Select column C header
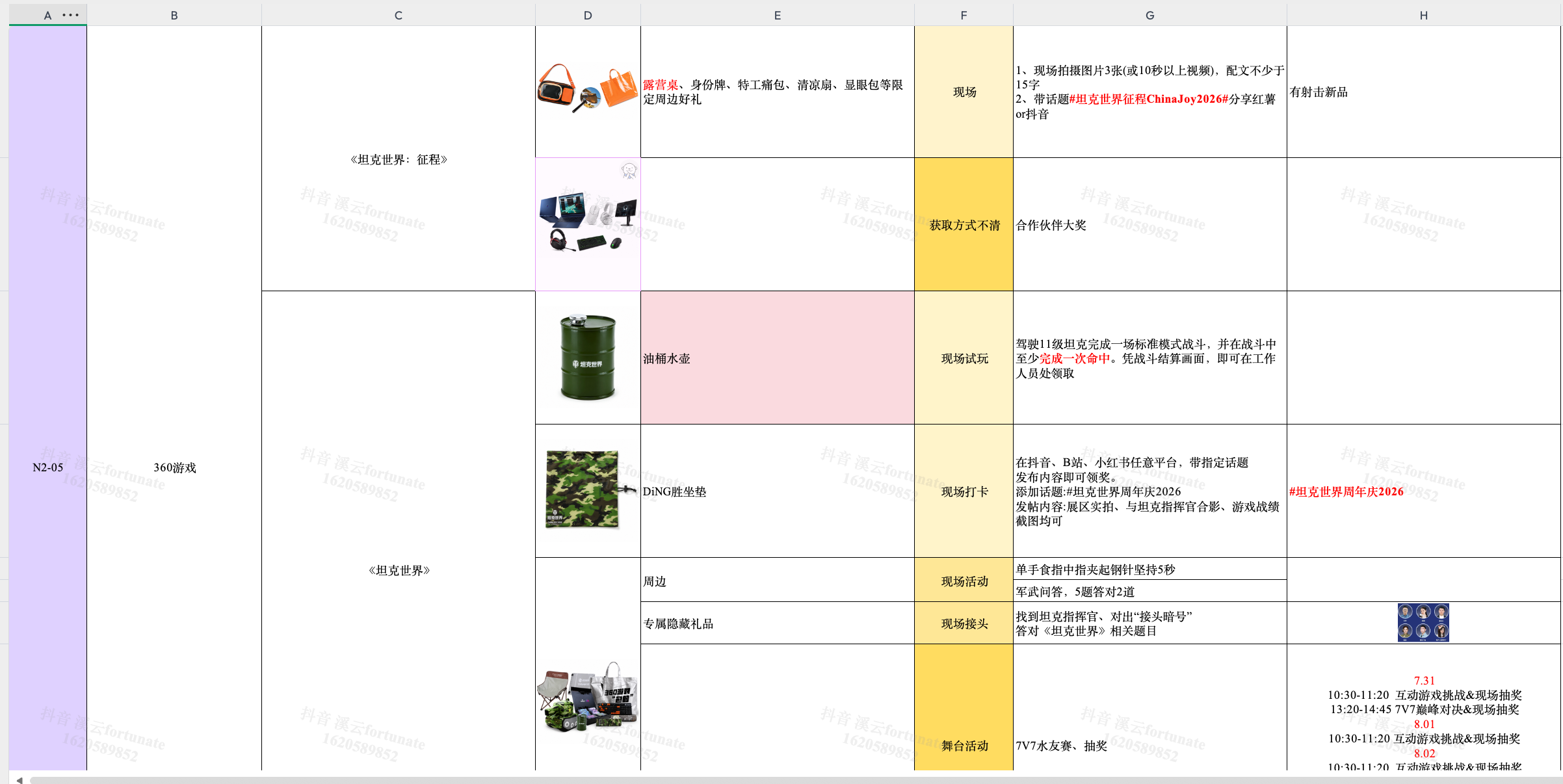 tap(399, 15)
